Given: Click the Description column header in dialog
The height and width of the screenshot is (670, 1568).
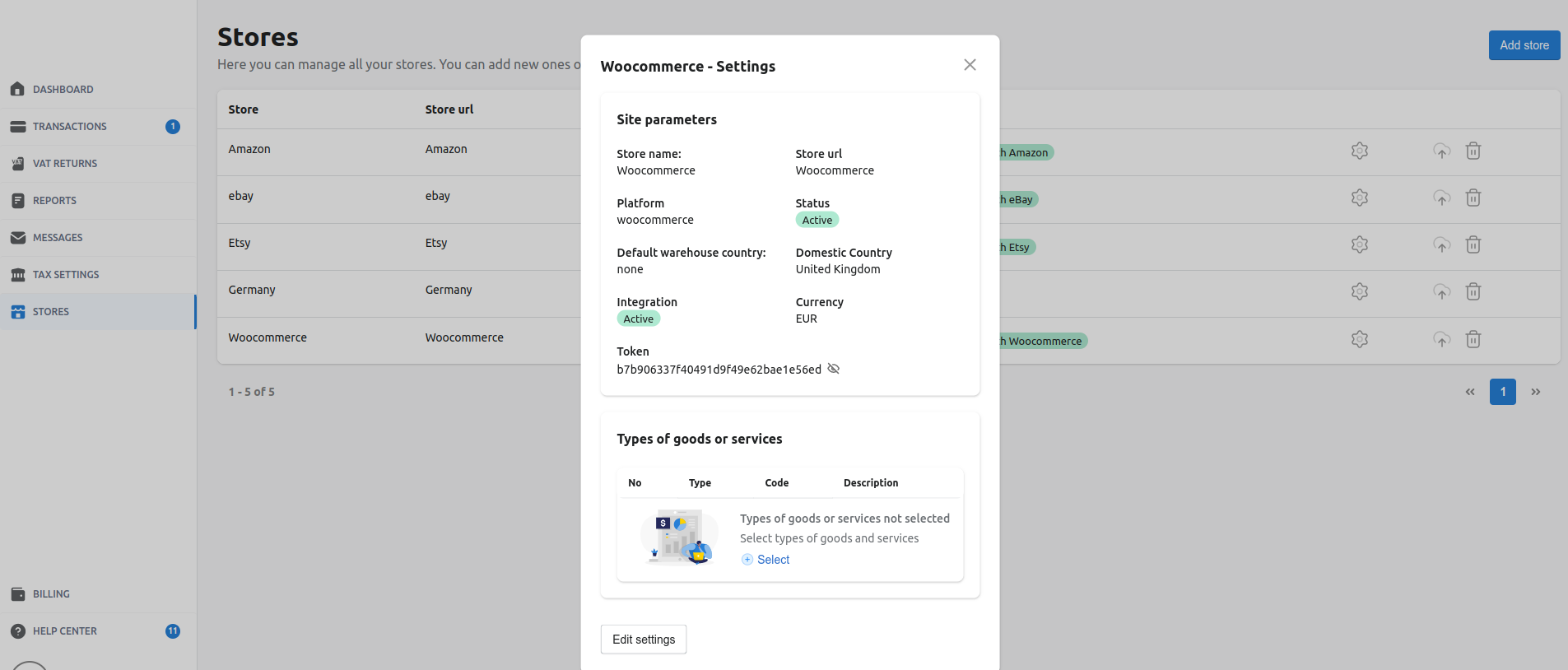Looking at the screenshot, I should pyautogui.click(x=871, y=483).
